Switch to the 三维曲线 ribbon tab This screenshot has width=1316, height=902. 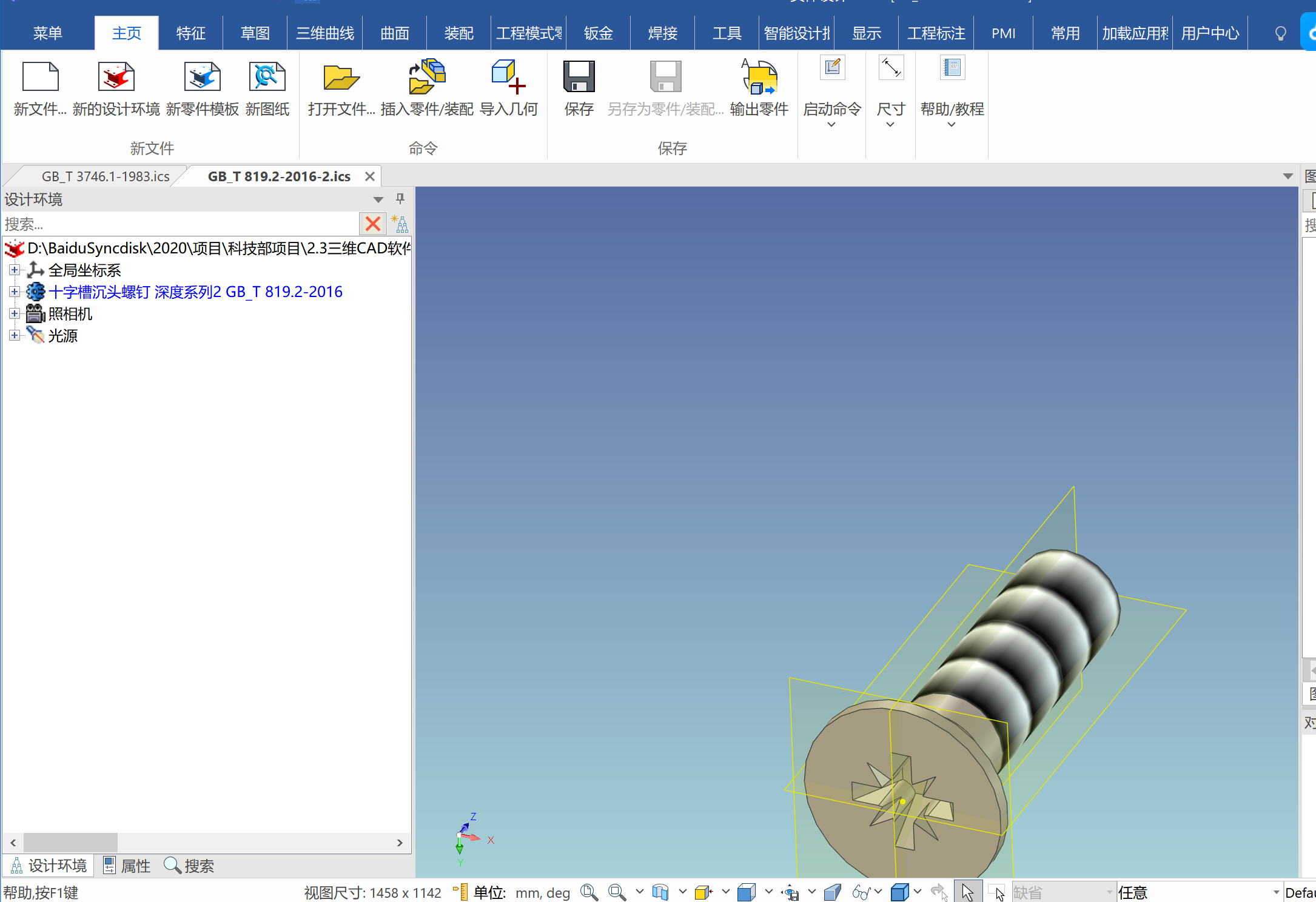pyautogui.click(x=325, y=33)
